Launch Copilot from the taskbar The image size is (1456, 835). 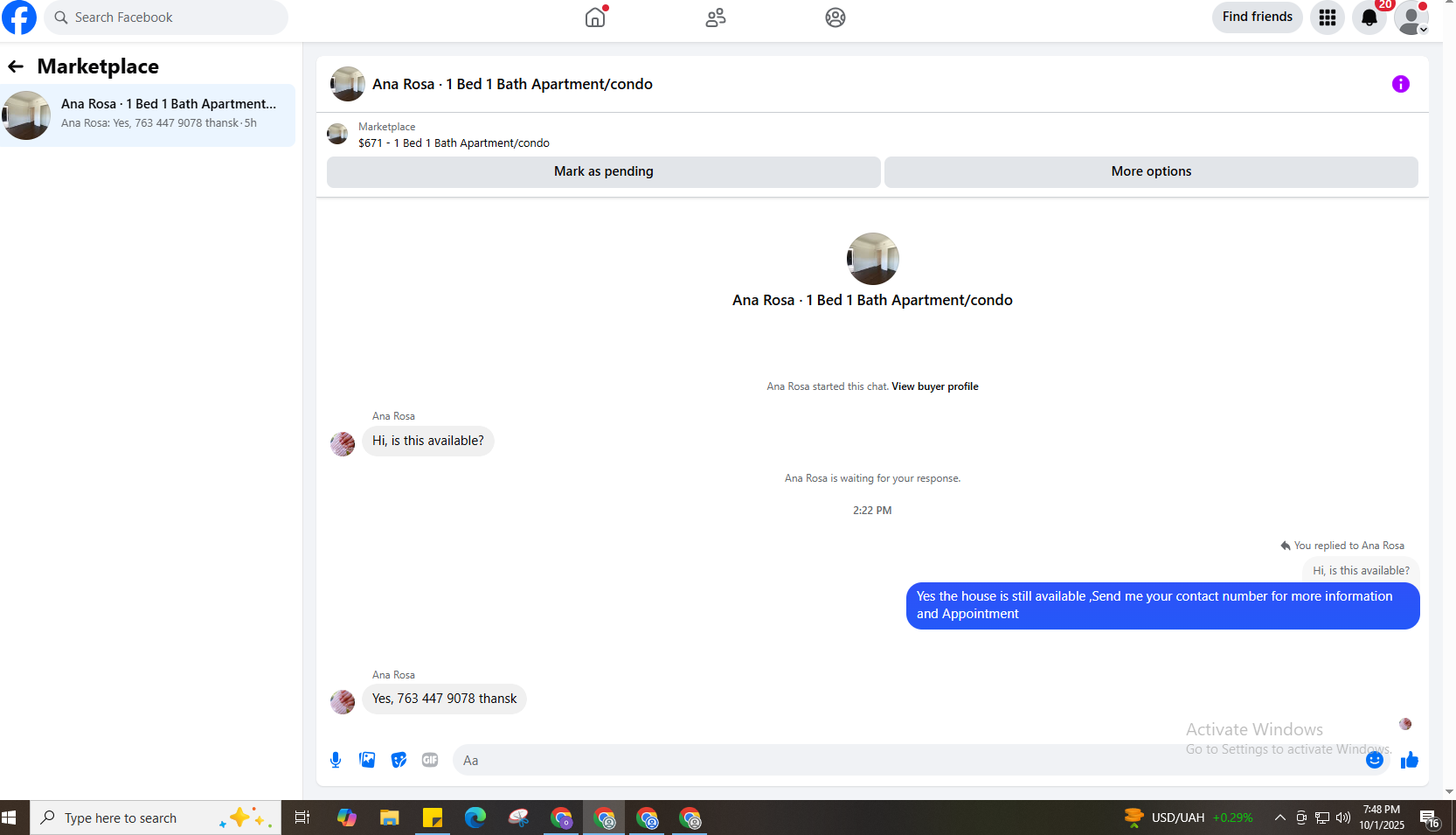(x=346, y=818)
